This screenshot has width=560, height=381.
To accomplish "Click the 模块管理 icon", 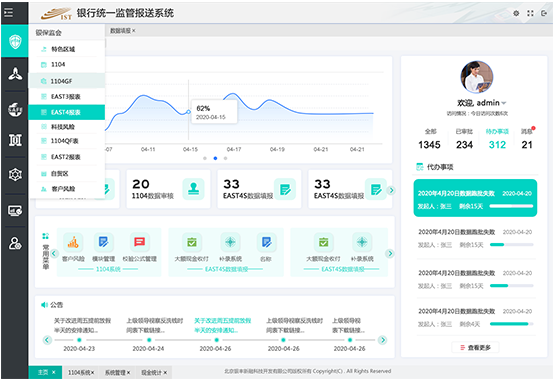I will coord(104,242).
